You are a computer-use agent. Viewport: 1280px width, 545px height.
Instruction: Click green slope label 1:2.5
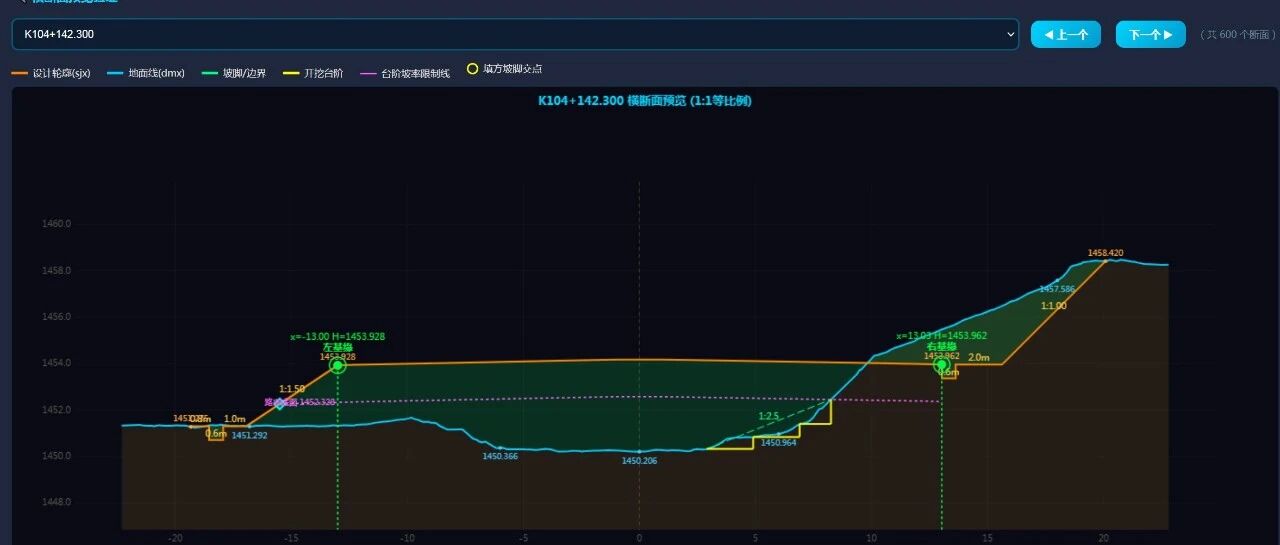pyautogui.click(x=768, y=416)
